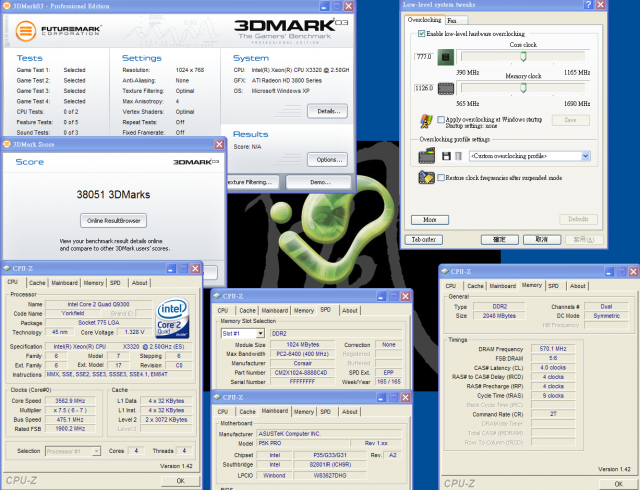
Task: Open CPU tab in CPU-Z Memory window
Action: point(451,286)
